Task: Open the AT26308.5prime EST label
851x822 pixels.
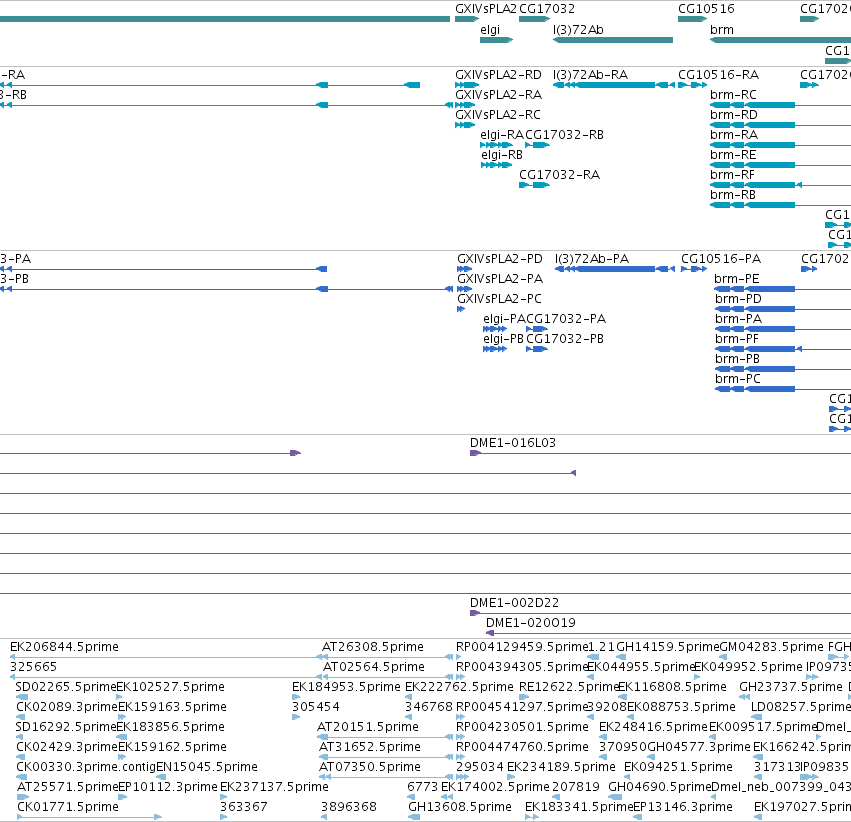Action: click(x=373, y=647)
